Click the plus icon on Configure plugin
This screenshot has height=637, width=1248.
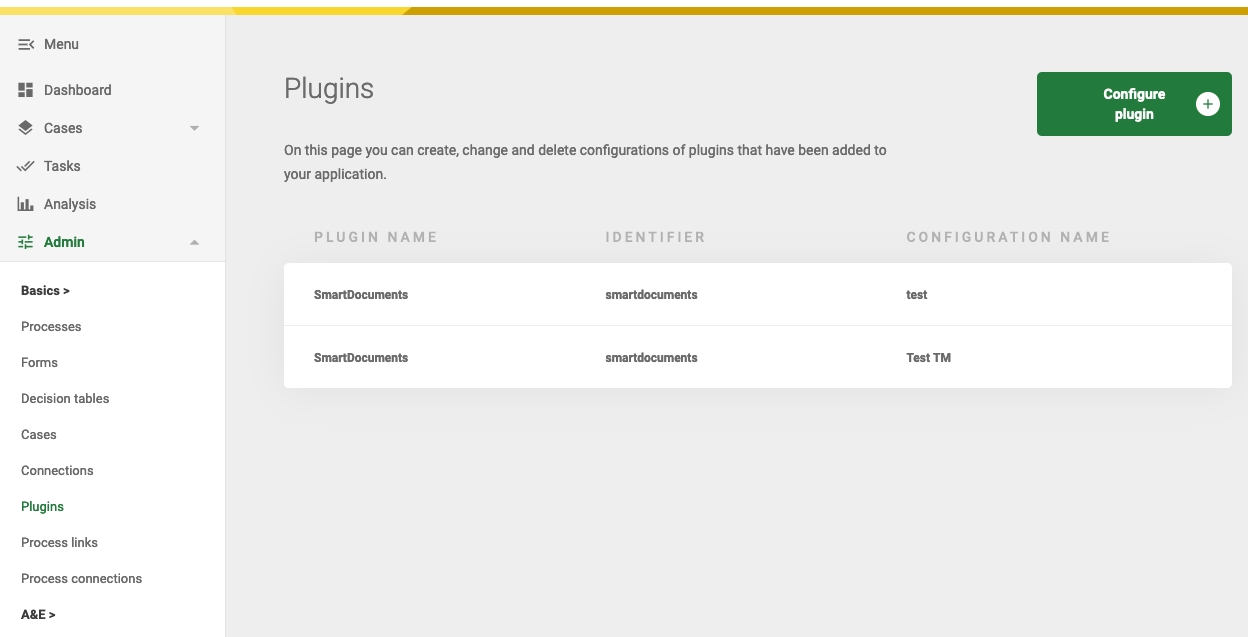(x=1207, y=104)
